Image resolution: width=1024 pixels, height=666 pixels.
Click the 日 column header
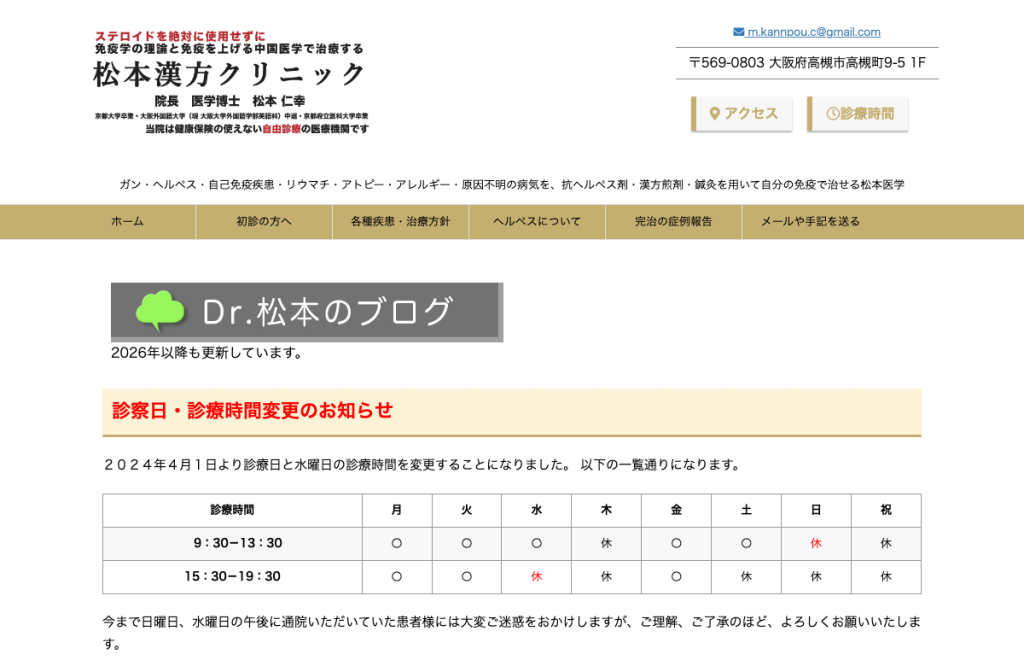(x=816, y=510)
